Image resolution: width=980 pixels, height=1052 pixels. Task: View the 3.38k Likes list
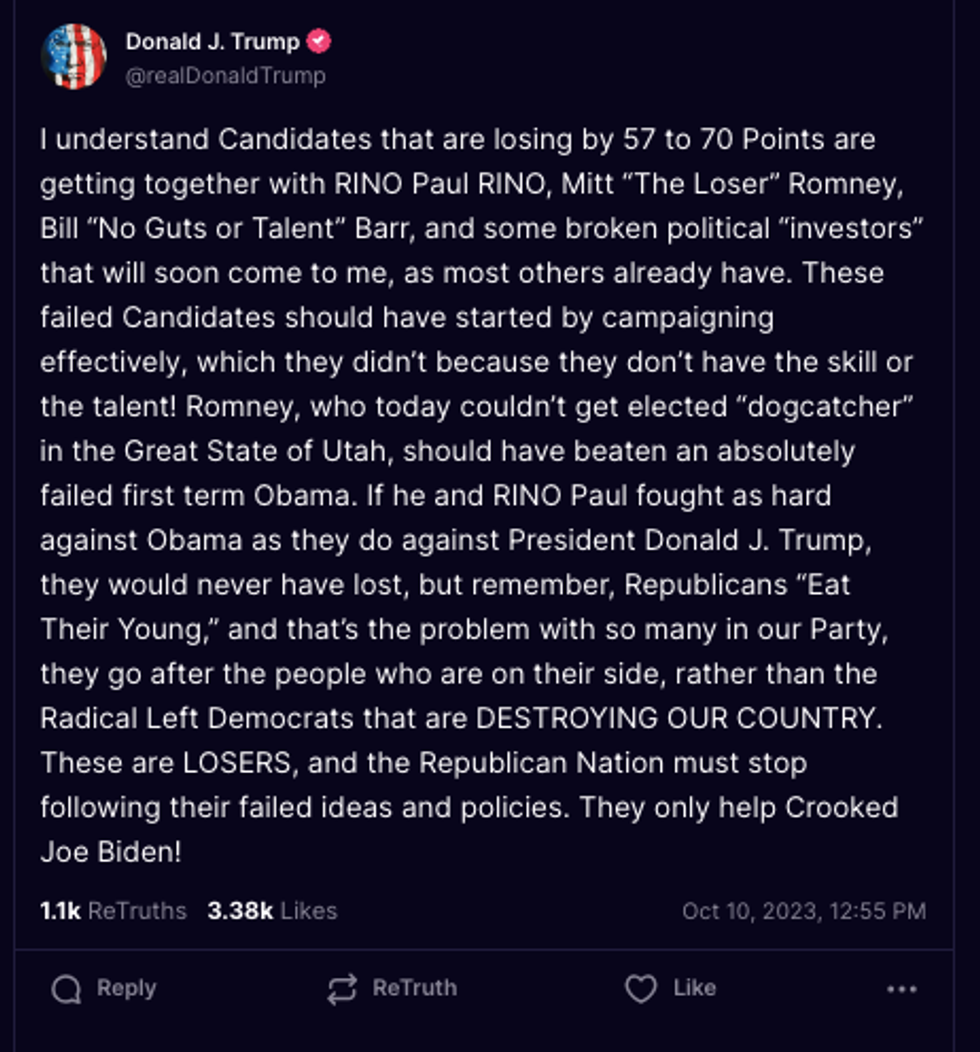pos(272,911)
